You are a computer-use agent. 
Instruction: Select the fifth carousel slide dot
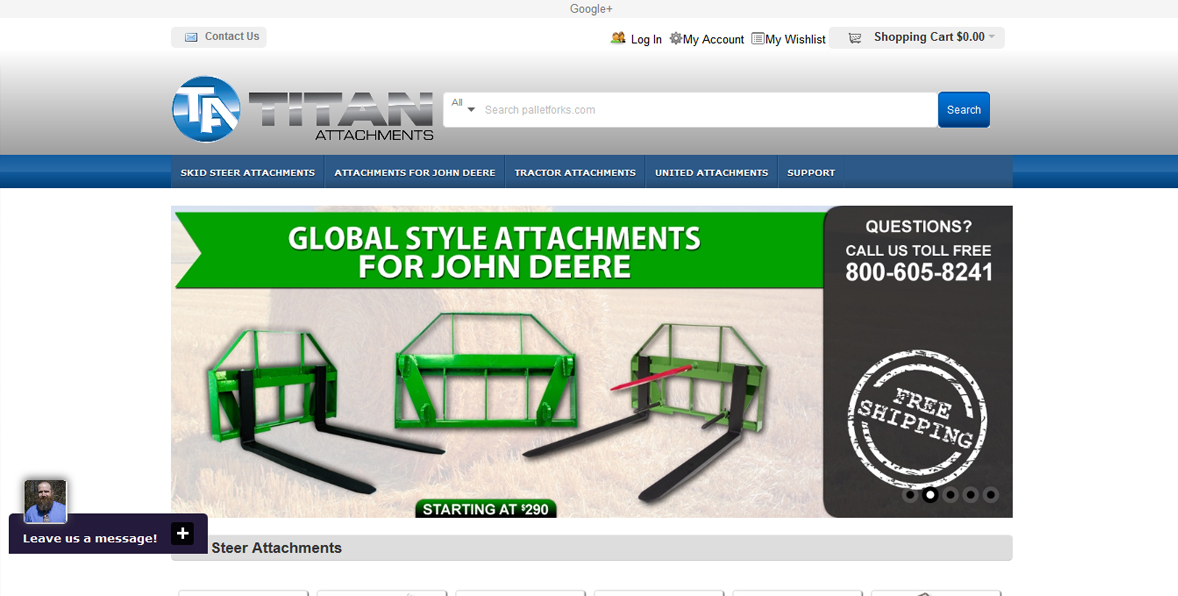[x=991, y=495]
